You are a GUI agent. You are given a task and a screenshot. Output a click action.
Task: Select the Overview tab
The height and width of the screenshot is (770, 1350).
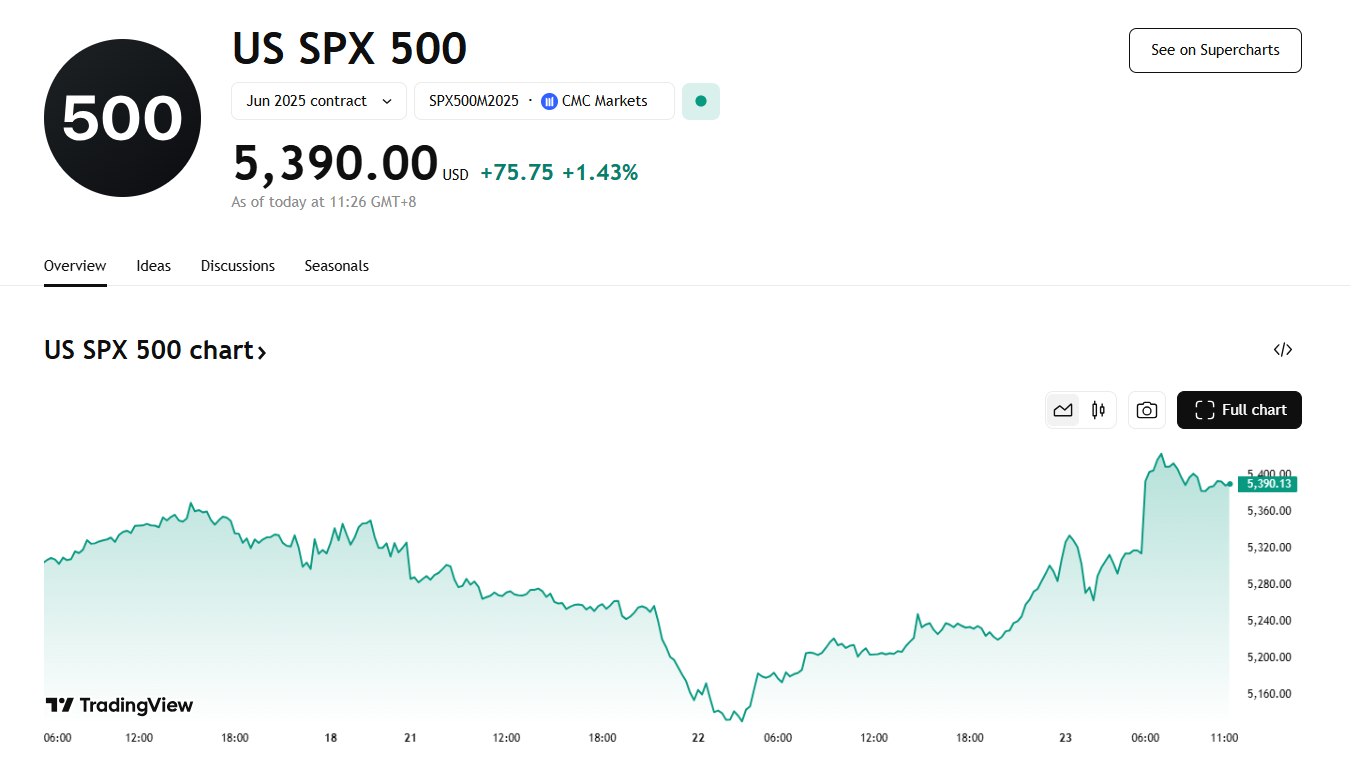click(x=75, y=266)
